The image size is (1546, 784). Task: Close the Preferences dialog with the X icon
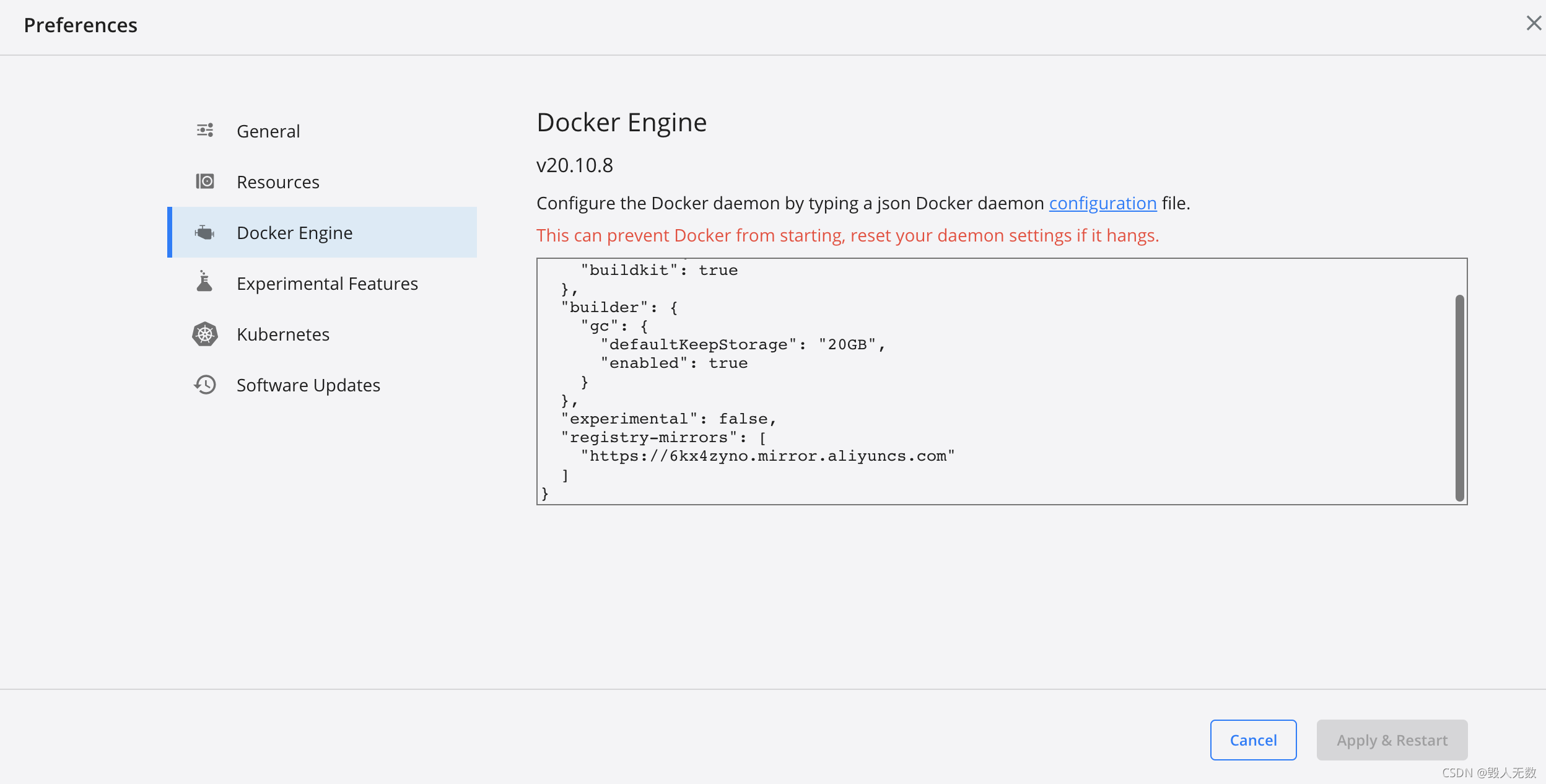tap(1534, 23)
